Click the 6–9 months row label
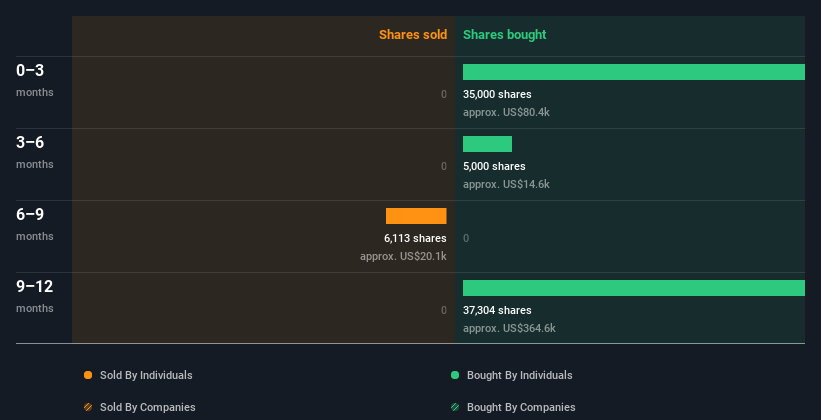The width and height of the screenshot is (821, 420). (x=35, y=224)
